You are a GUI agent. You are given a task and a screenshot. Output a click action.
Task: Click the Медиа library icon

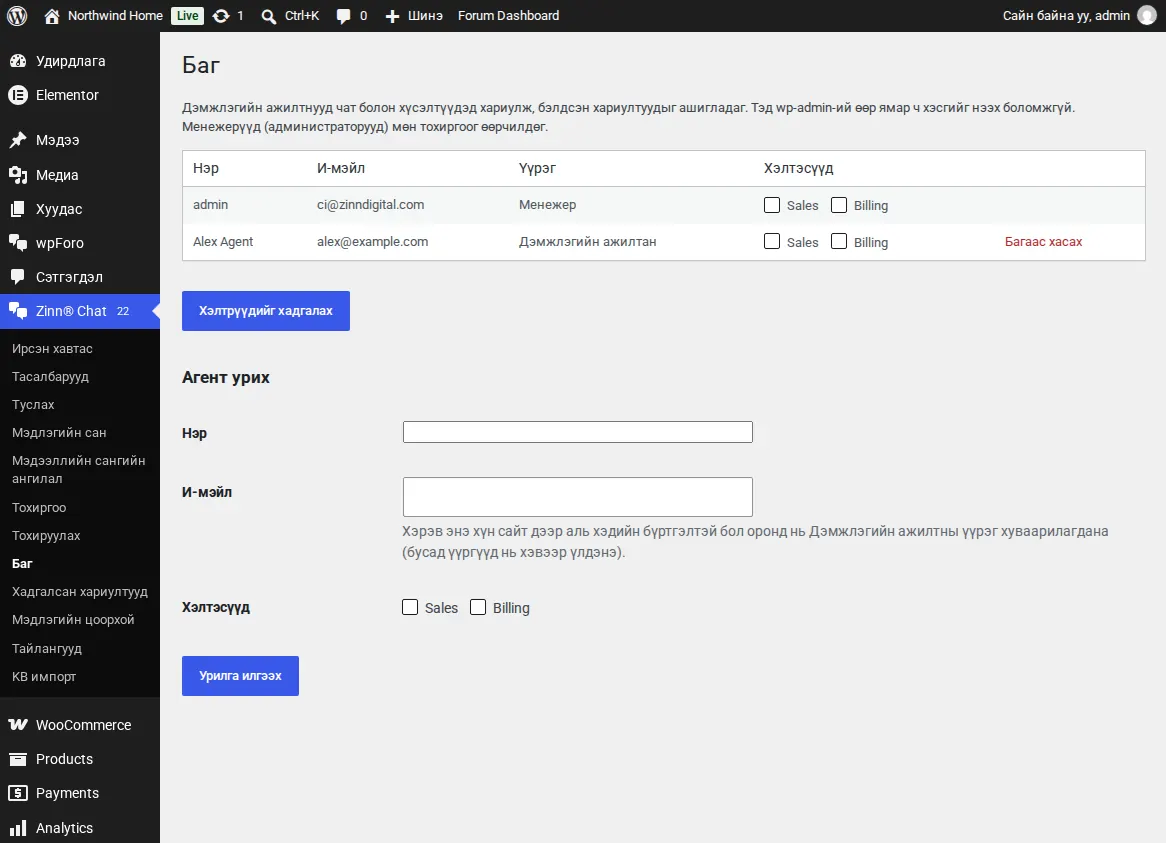click(x=18, y=175)
